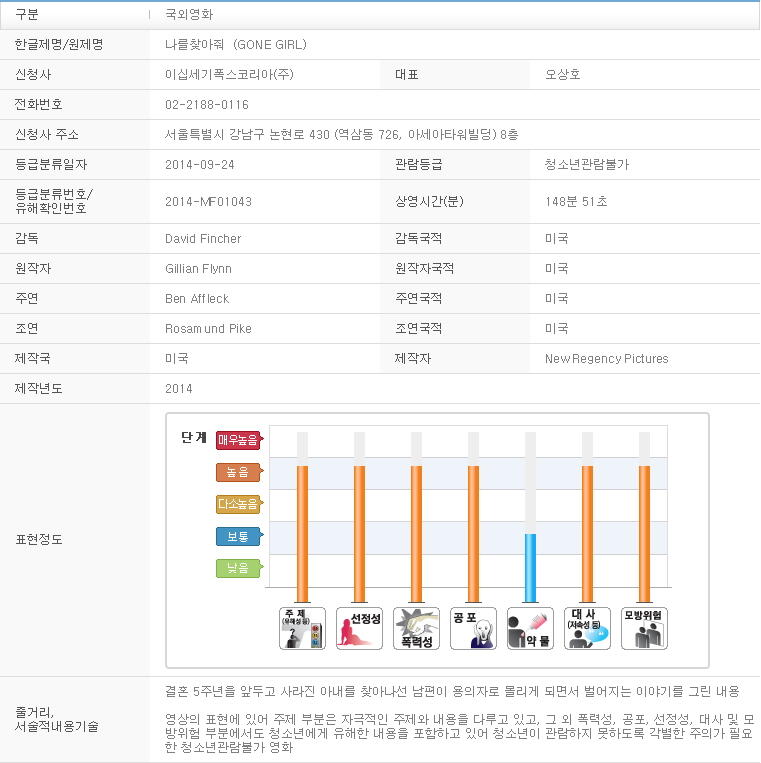This screenshot has height=763, width=761.
Task: Click the 한글제명/원제명 field label
Action: [59, 45]
